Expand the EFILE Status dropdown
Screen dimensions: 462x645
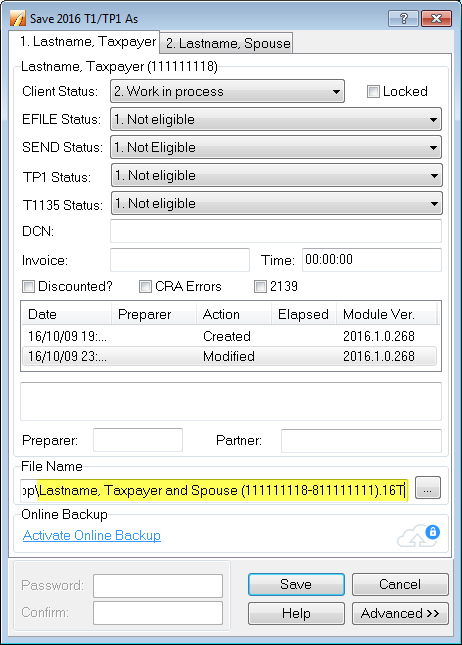tap(276, 119)
